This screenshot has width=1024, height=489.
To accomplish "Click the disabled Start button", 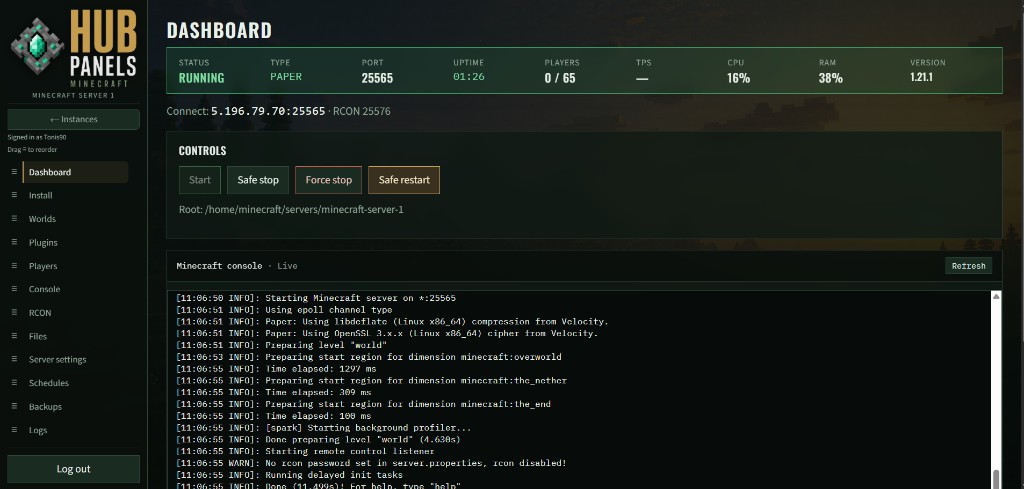I will point(200,180).
